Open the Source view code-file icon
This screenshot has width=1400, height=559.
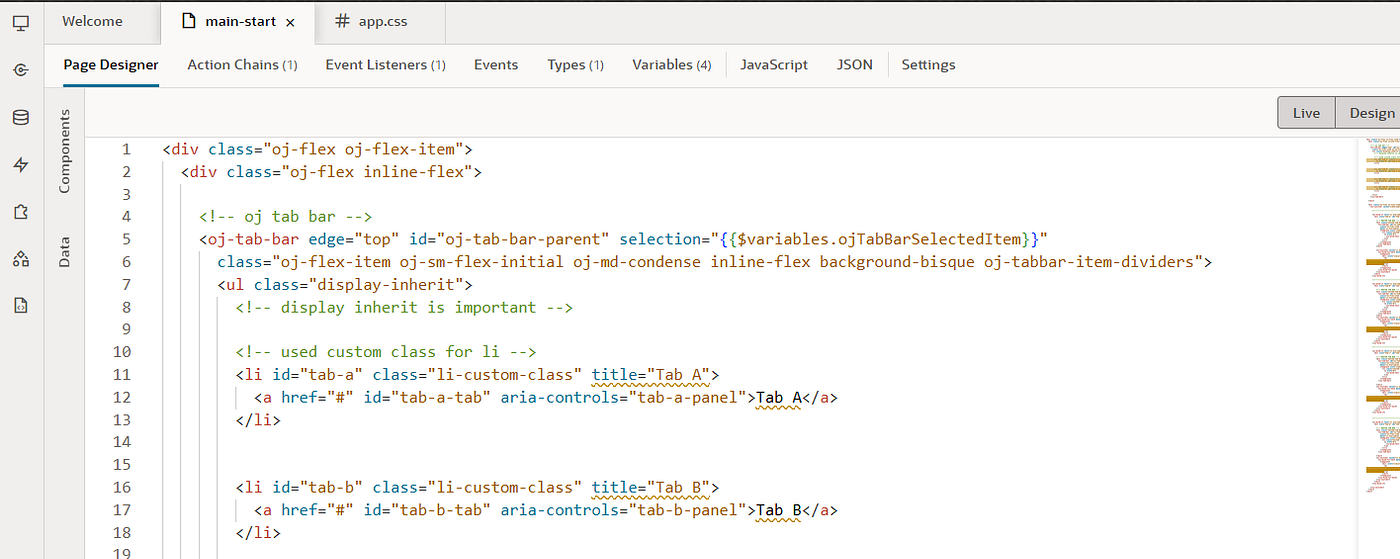point(21,306)
